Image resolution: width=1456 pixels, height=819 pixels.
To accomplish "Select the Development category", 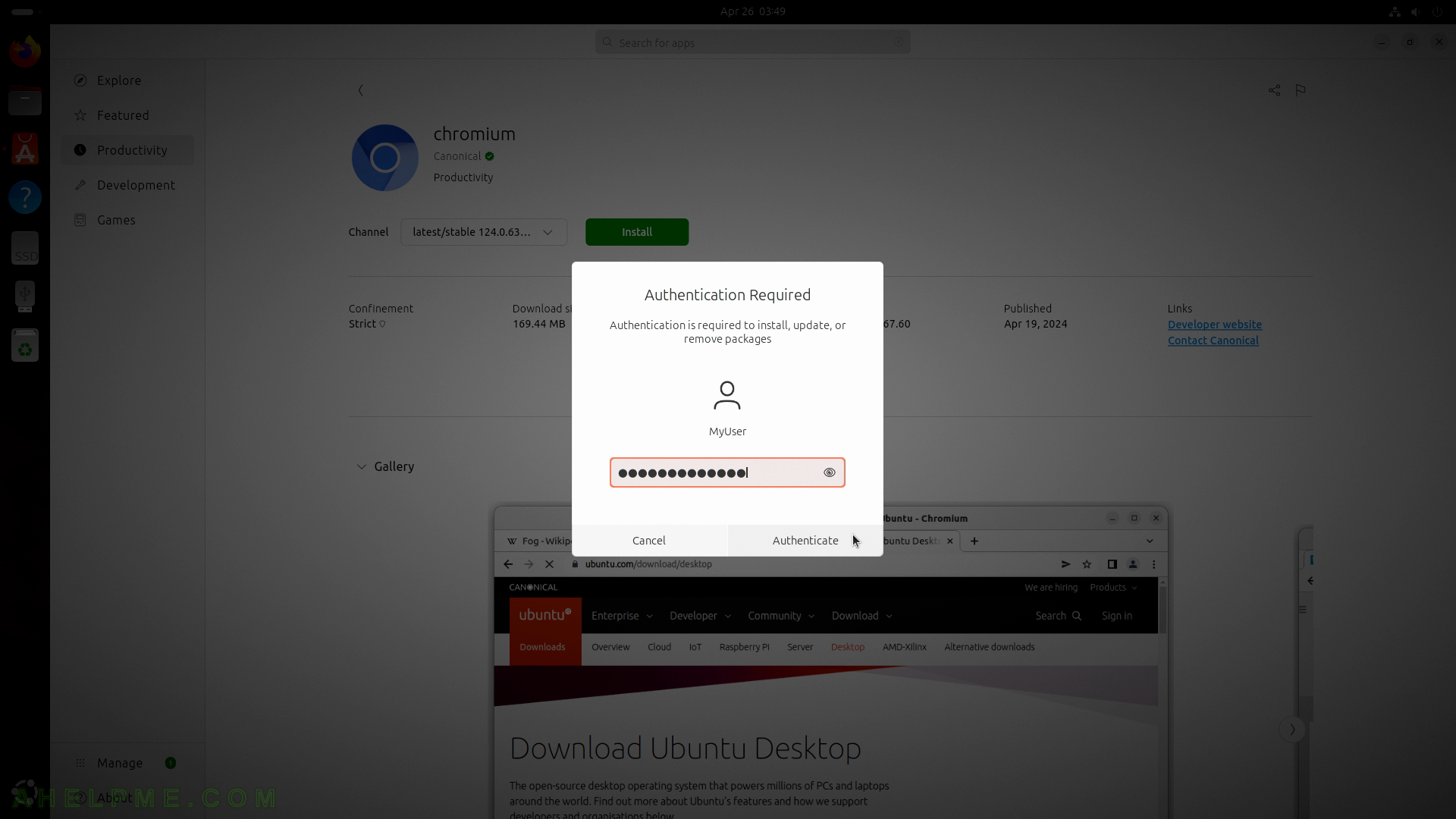I will click(x=127, y=185).
